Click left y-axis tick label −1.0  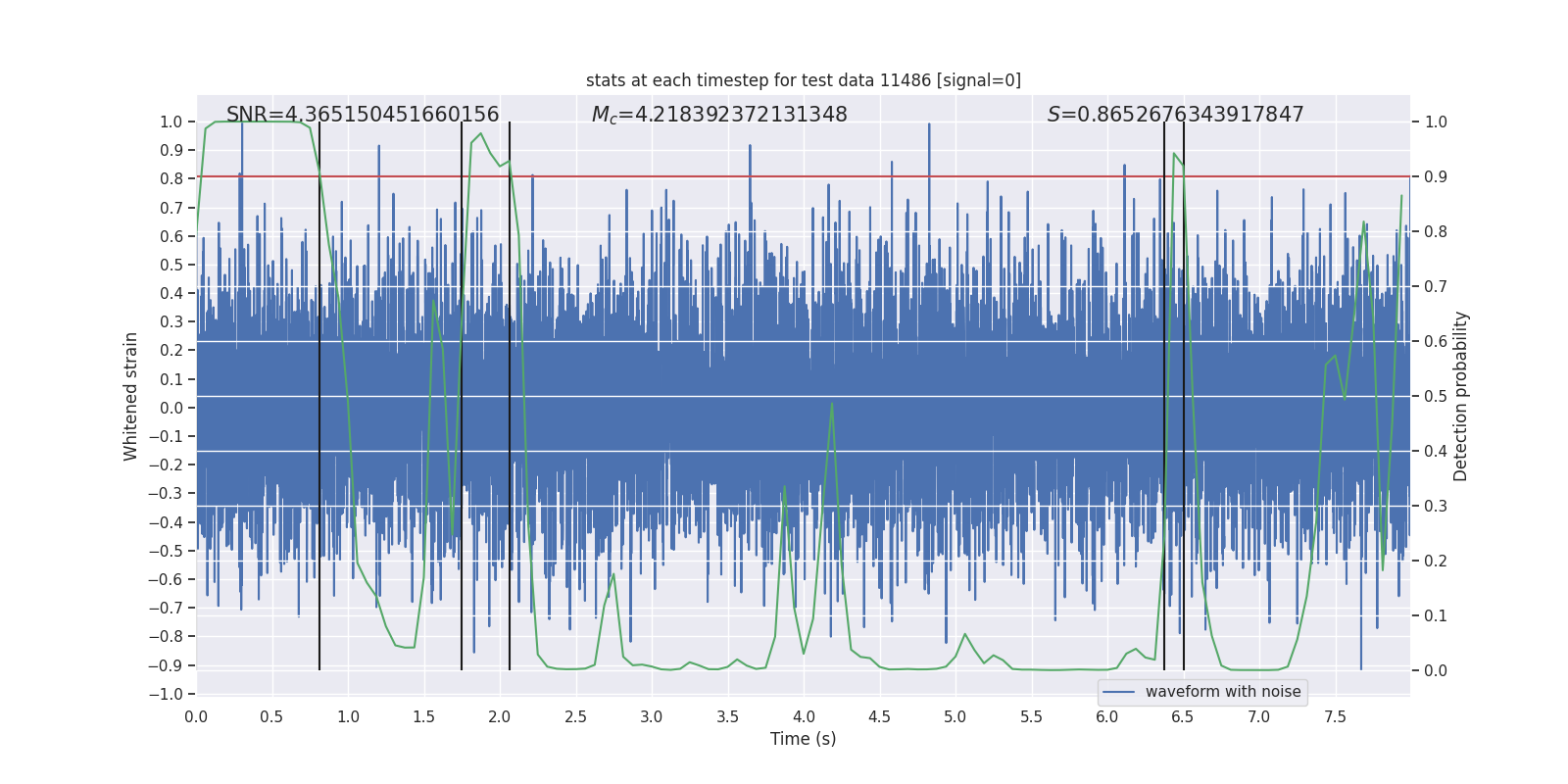point(165,694)
